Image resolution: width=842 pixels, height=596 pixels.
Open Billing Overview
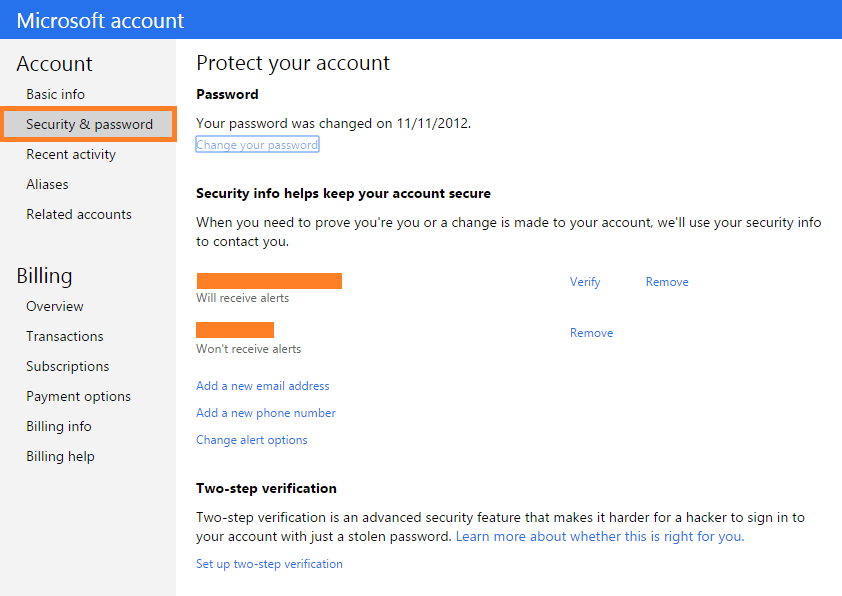55,307
